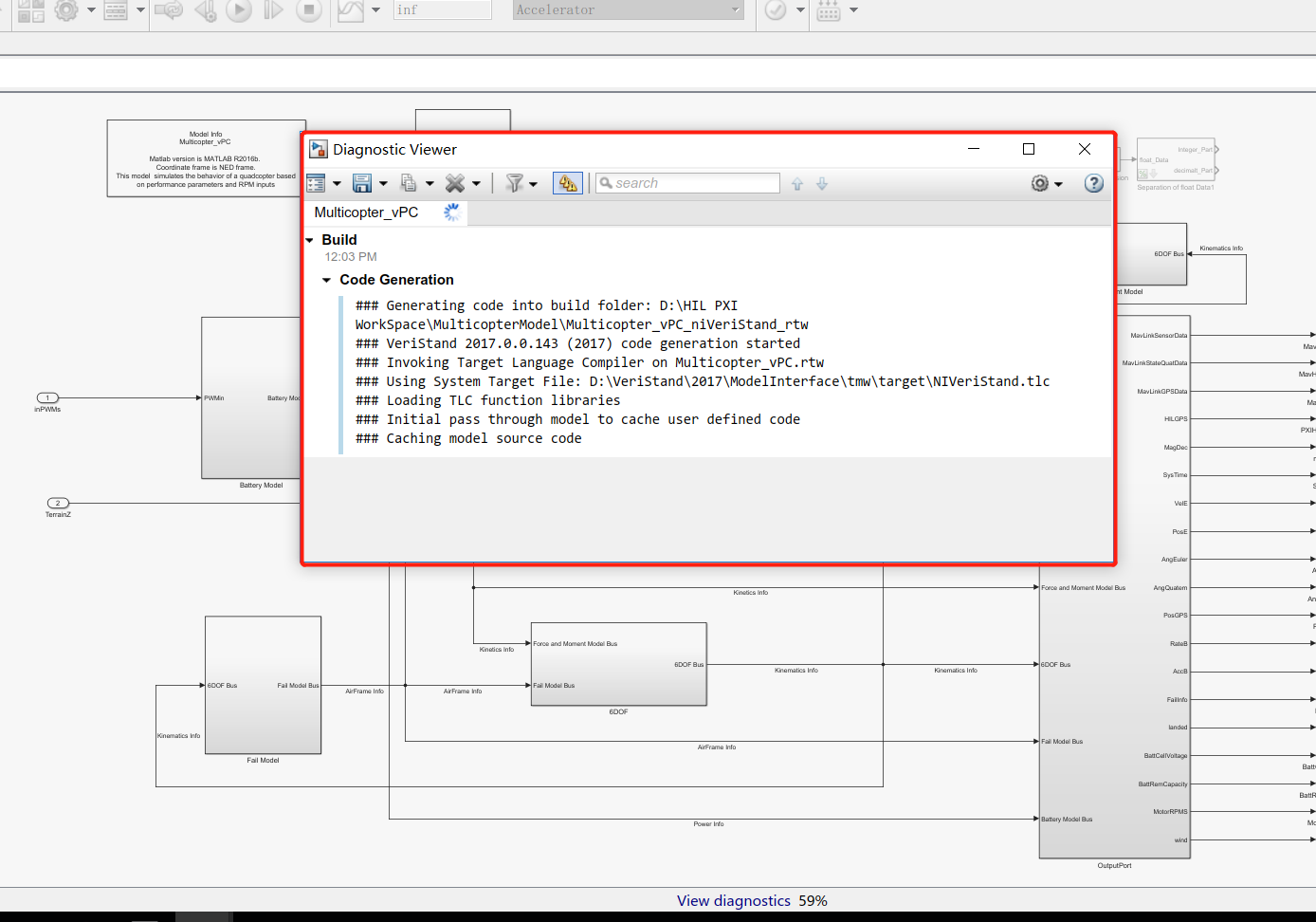1316x922 pixels.
Task: Collapse the Code Generation section
Action: 326,280
